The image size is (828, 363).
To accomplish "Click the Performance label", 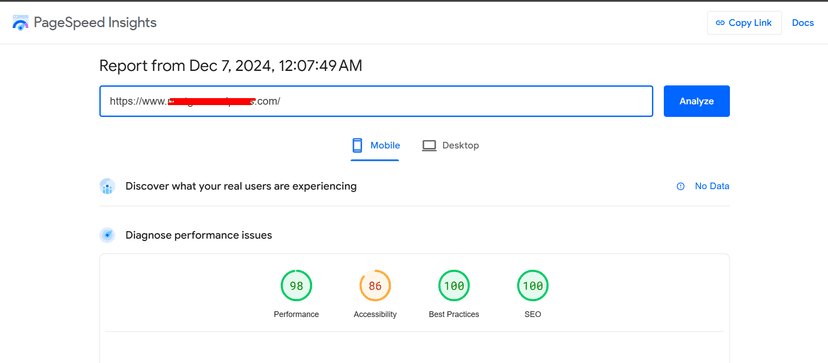I will [x=296, y=314].
